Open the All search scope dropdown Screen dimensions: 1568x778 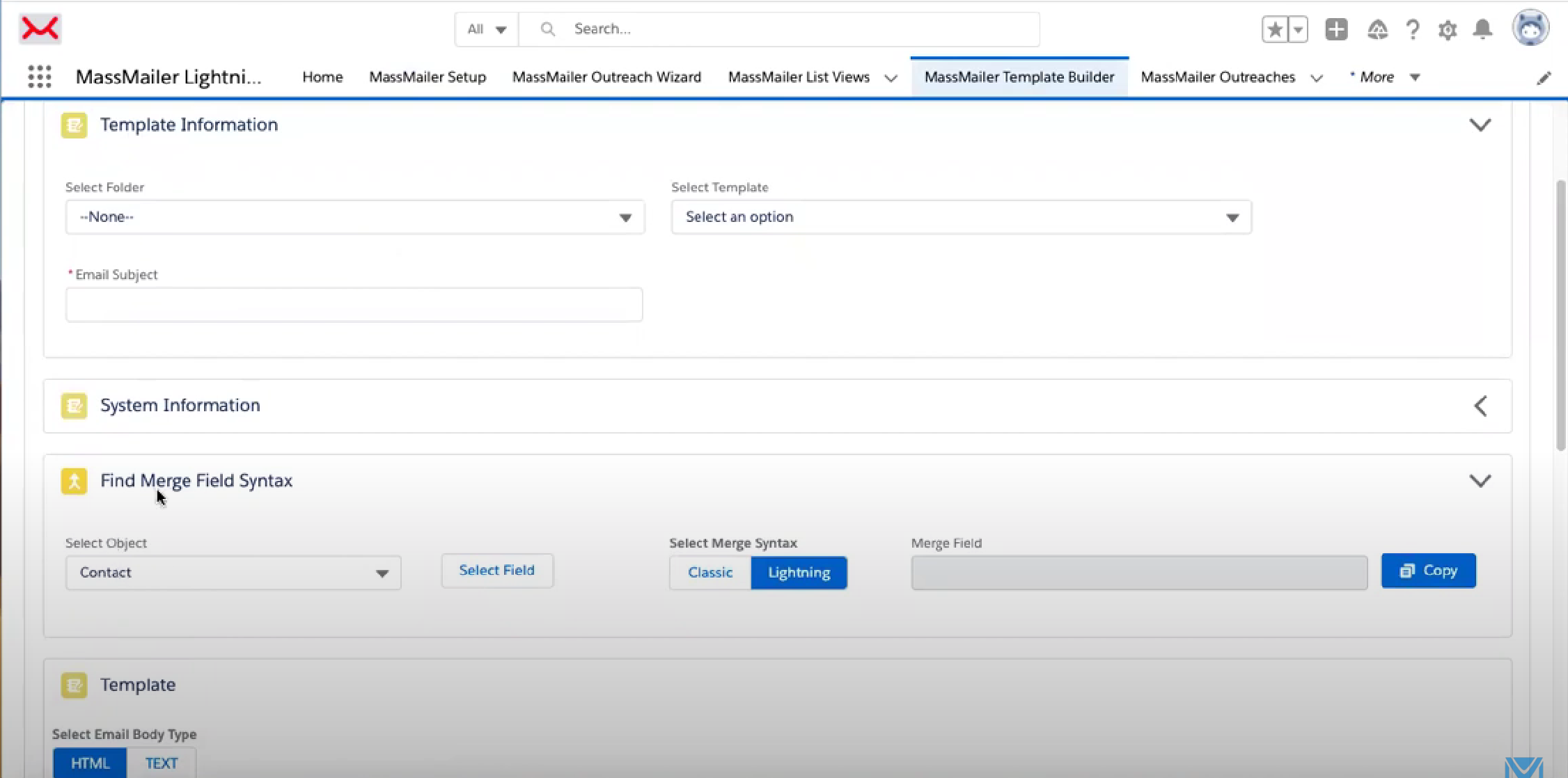[x=487, y=29]
